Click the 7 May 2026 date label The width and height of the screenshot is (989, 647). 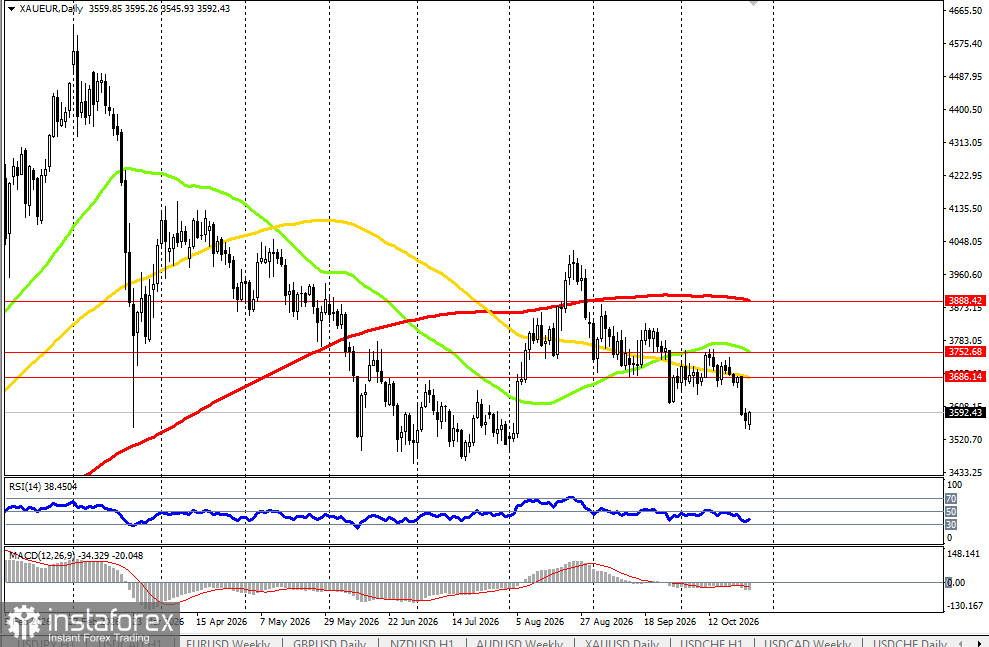tap(285, 622)
